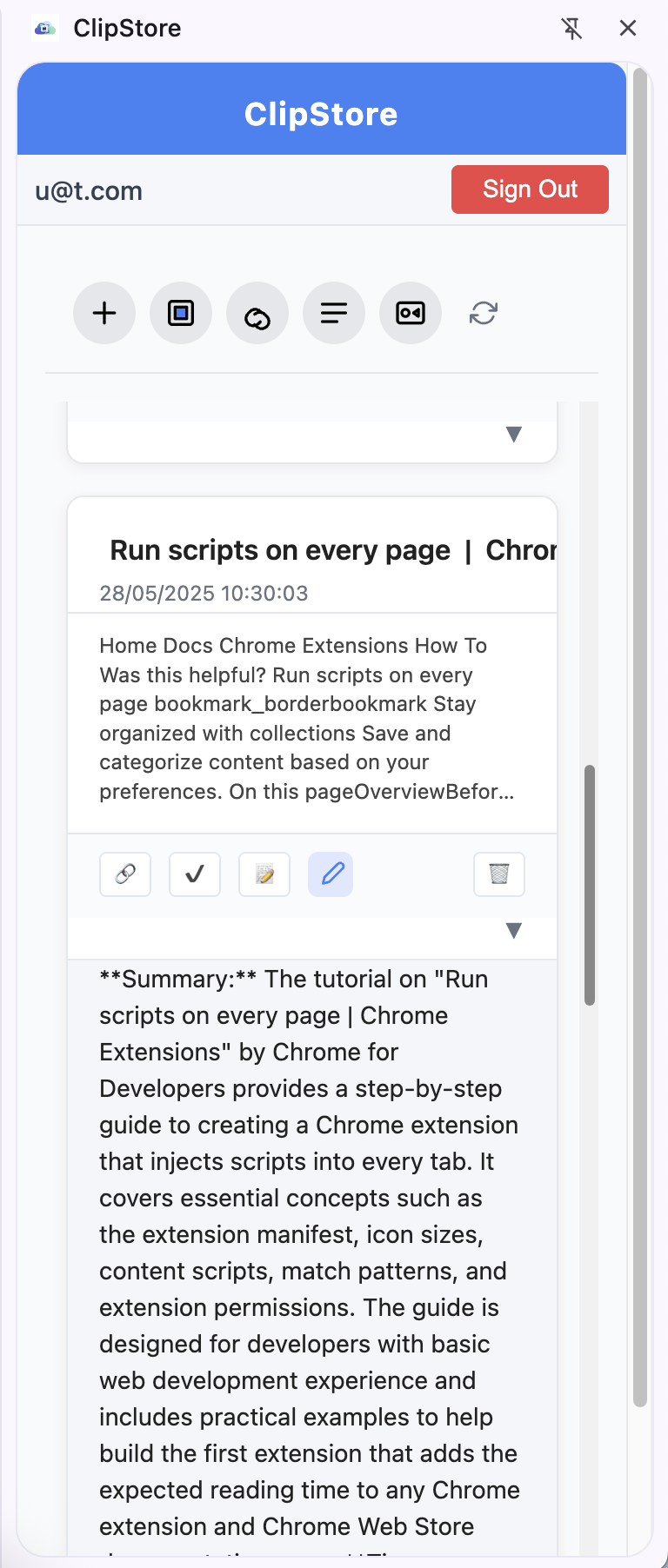Click the blue pencil edit icon
668x1568 pixels.
331,874
